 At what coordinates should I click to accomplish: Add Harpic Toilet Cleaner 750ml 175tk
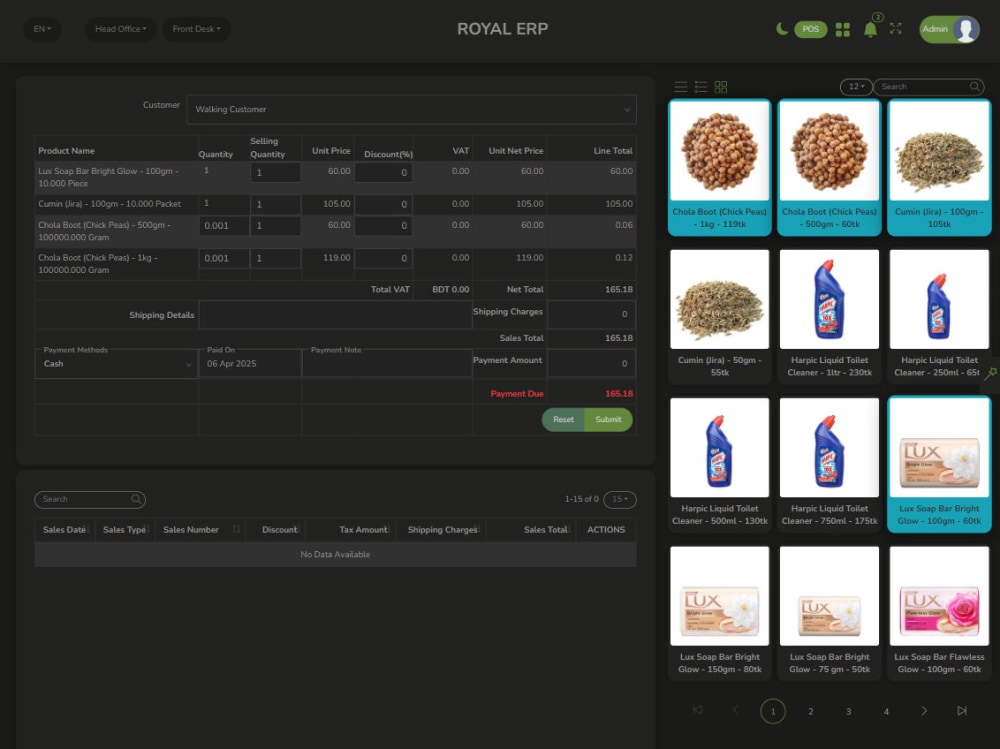[x=829, y=464]
